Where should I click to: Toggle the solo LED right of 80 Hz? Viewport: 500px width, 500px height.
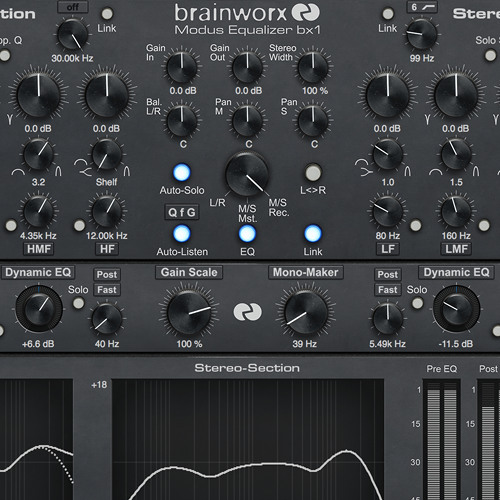[x=416, y=226]
